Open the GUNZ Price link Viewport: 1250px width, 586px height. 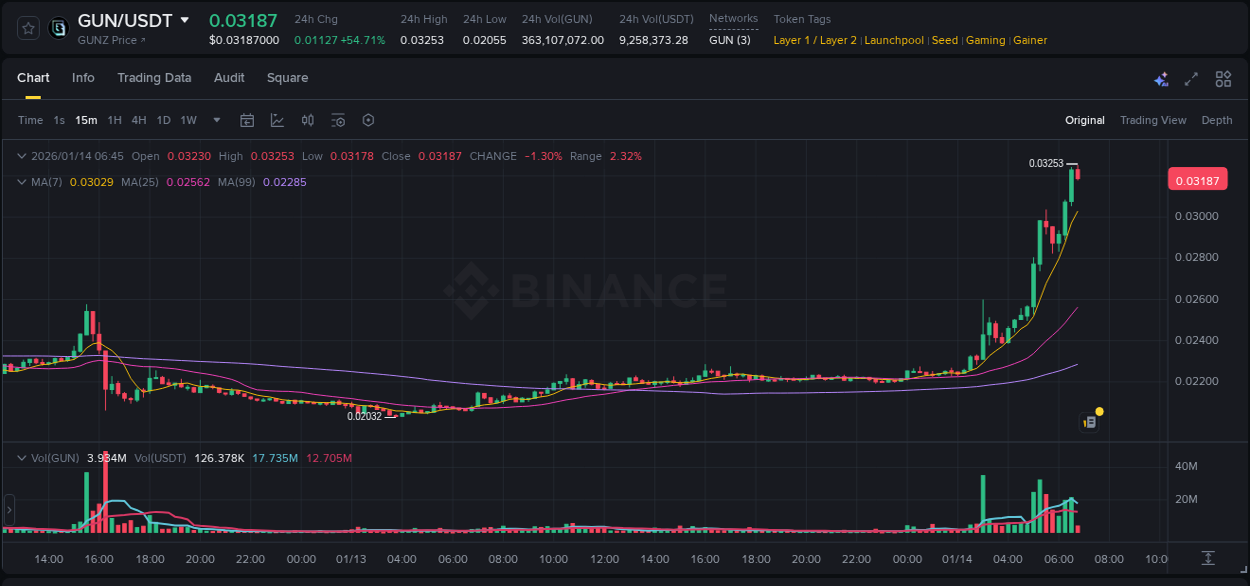coord(108,40)
